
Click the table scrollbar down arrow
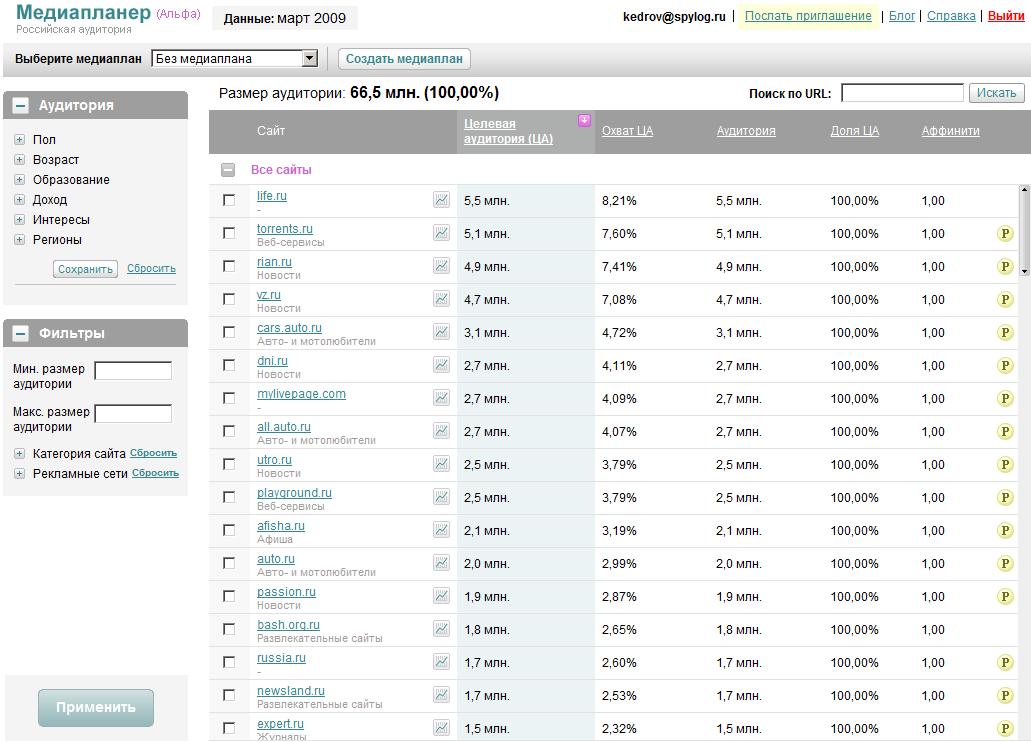click(x=1024, y=270)
